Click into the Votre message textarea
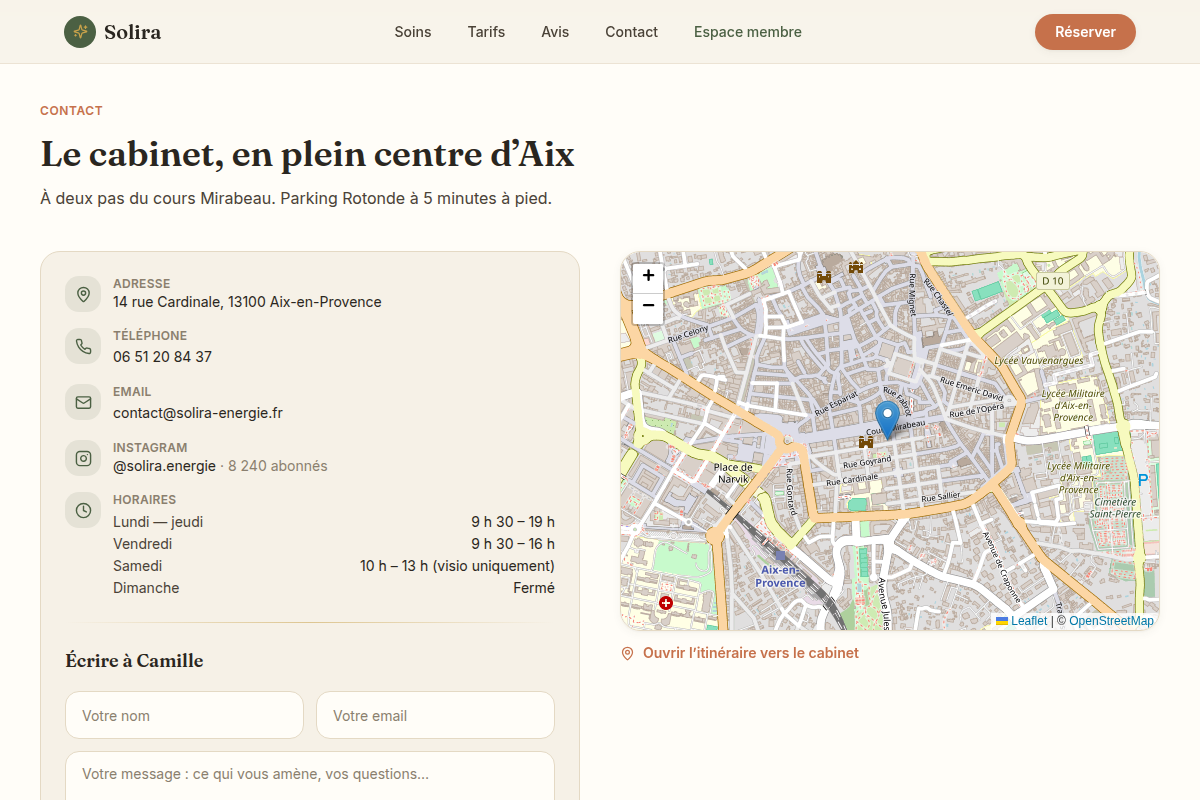The height and width of the screenshot is (800, 1200). tap(310, 776)
